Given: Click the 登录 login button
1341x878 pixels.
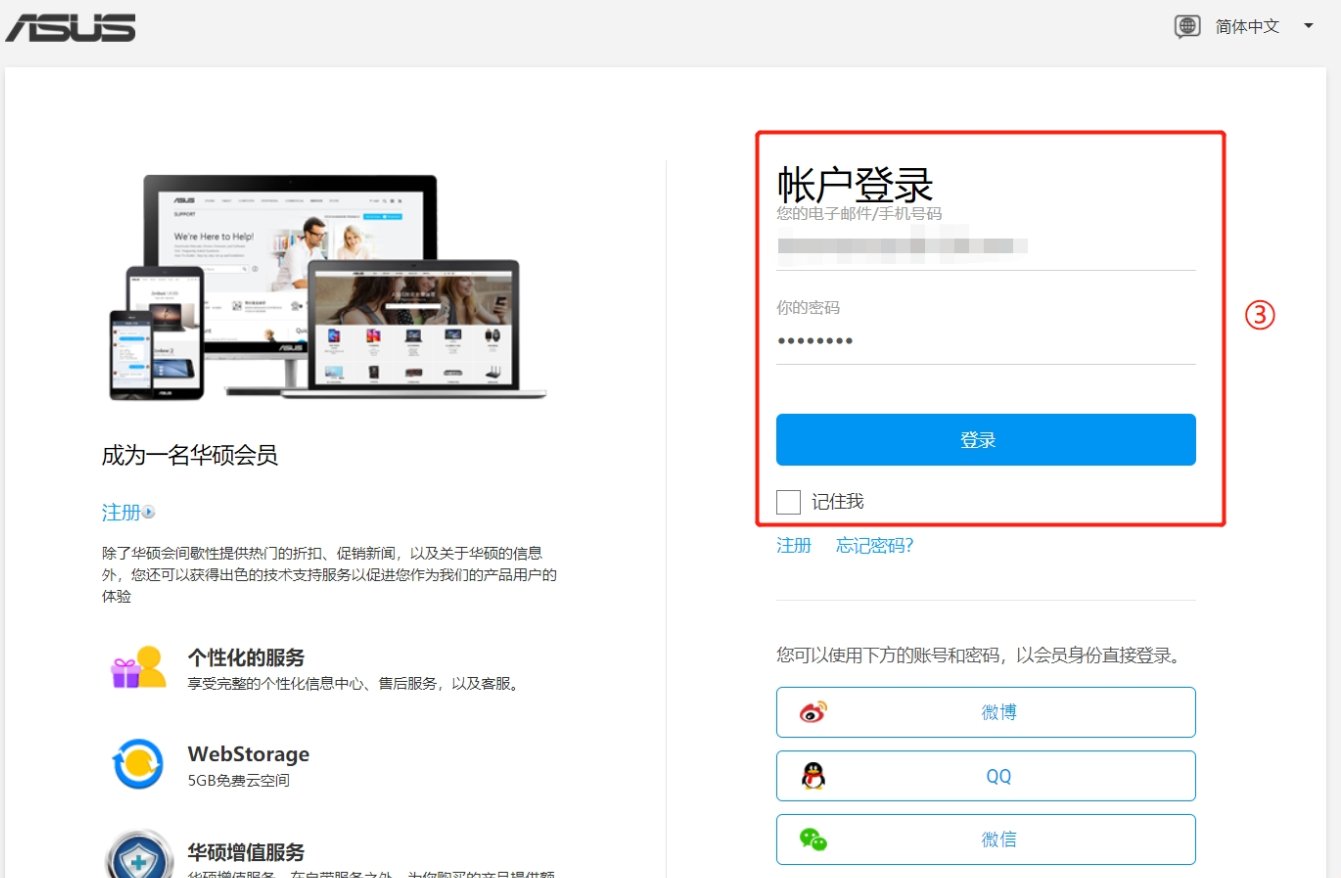Looking at the screenshot, I should (x=986, y=438).
